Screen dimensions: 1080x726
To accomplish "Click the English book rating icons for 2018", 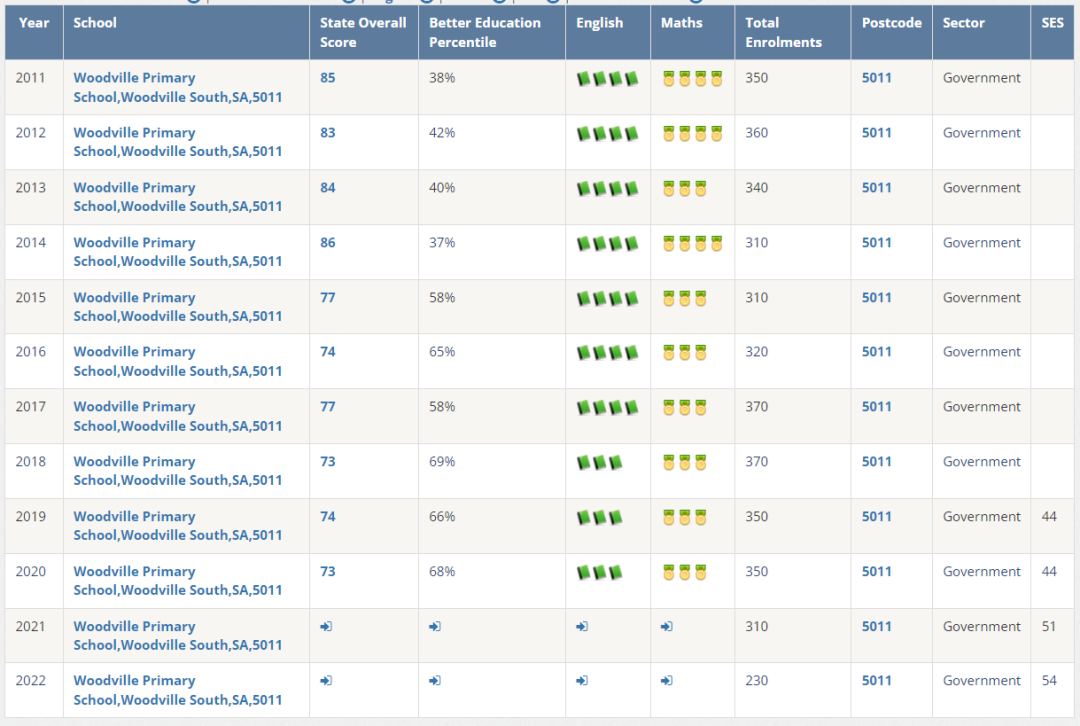I will (x=599, y=462).
